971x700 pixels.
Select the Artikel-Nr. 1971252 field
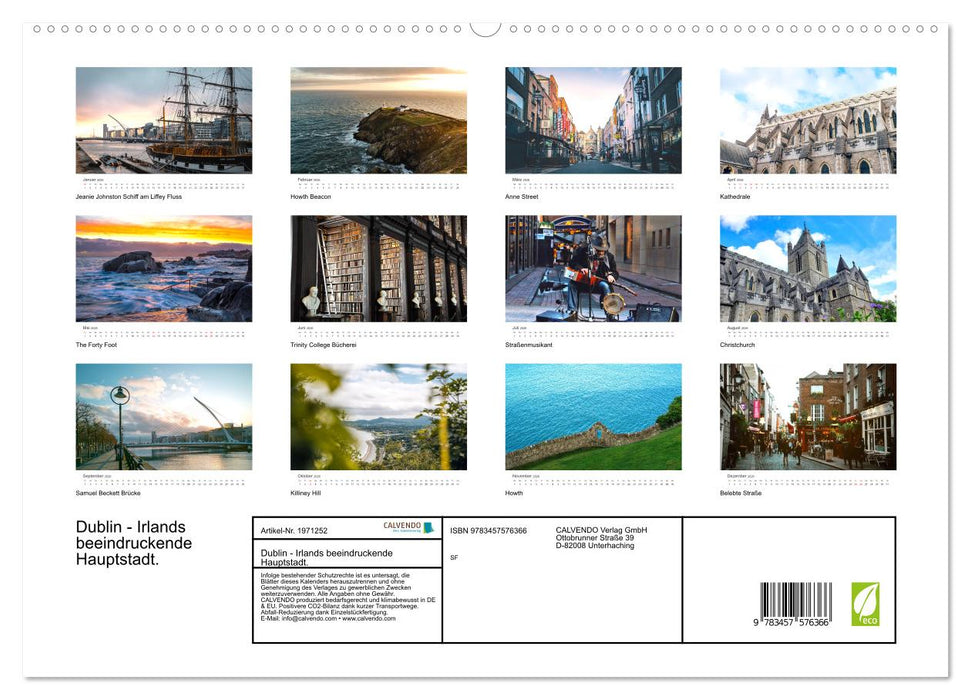[x=295, y=529]
